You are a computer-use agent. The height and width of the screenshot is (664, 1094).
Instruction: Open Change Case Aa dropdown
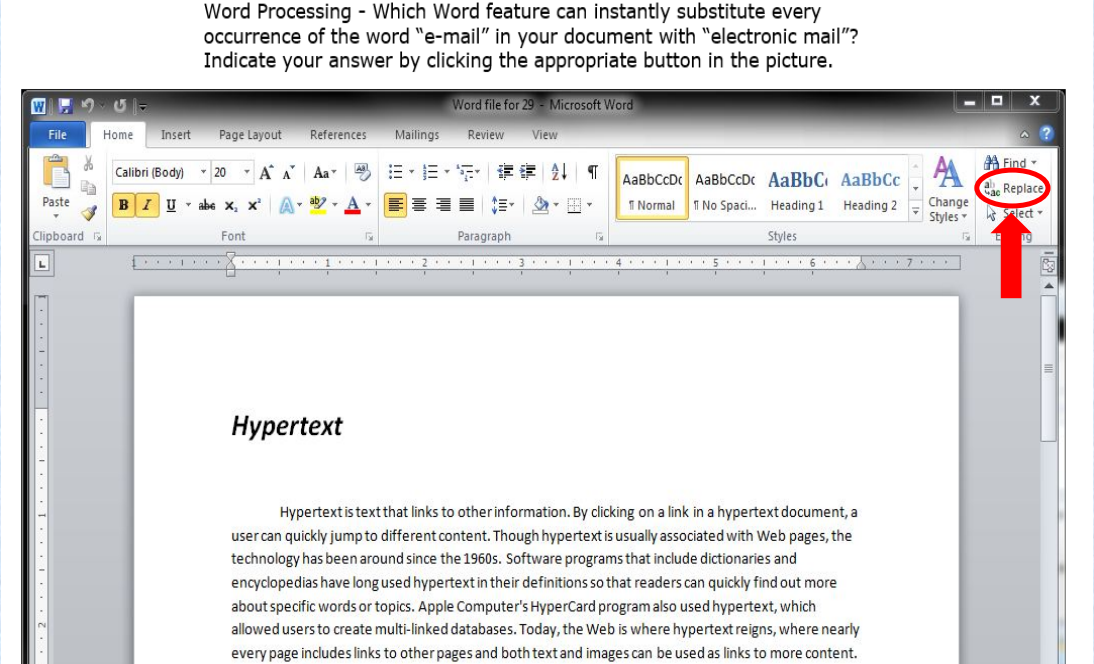tap(324, 172)
